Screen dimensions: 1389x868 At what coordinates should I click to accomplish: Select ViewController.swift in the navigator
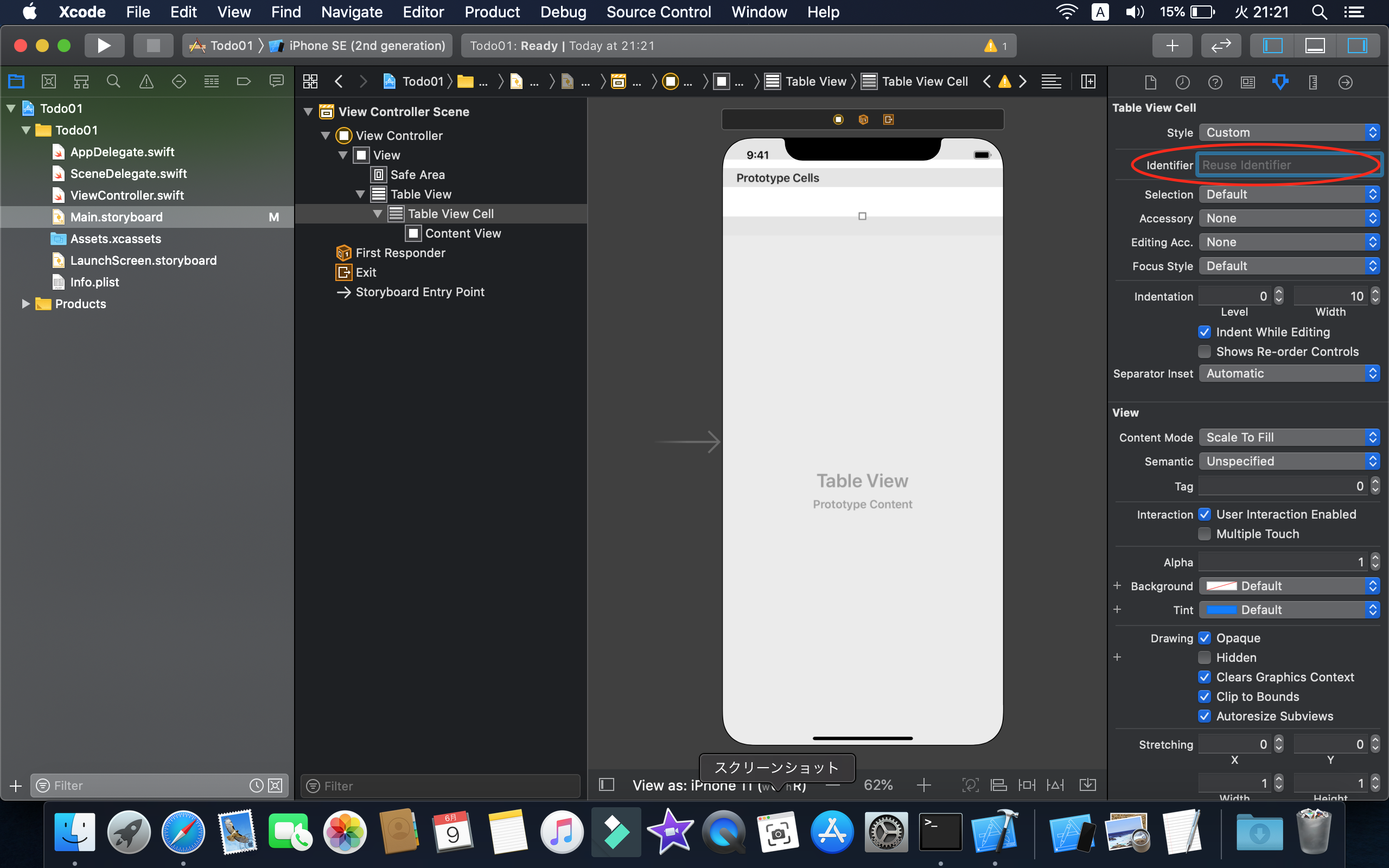pyautogui.click(x=127, y=195)
